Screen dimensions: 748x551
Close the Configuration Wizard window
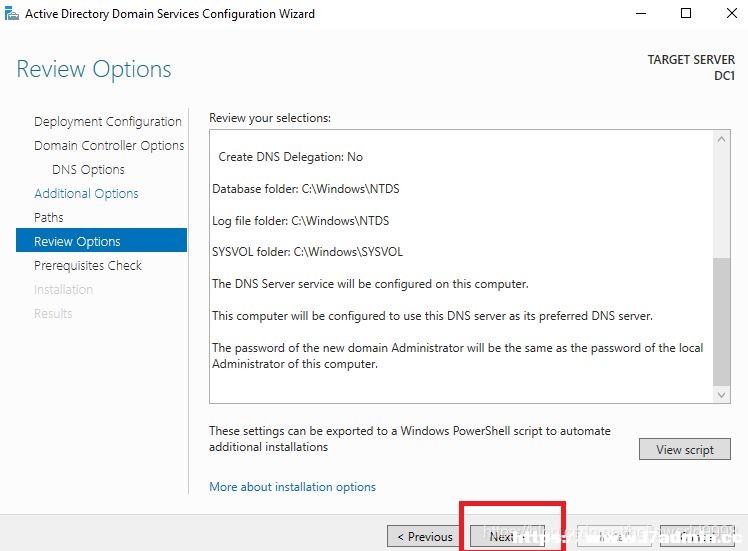(x=732, y=13)
